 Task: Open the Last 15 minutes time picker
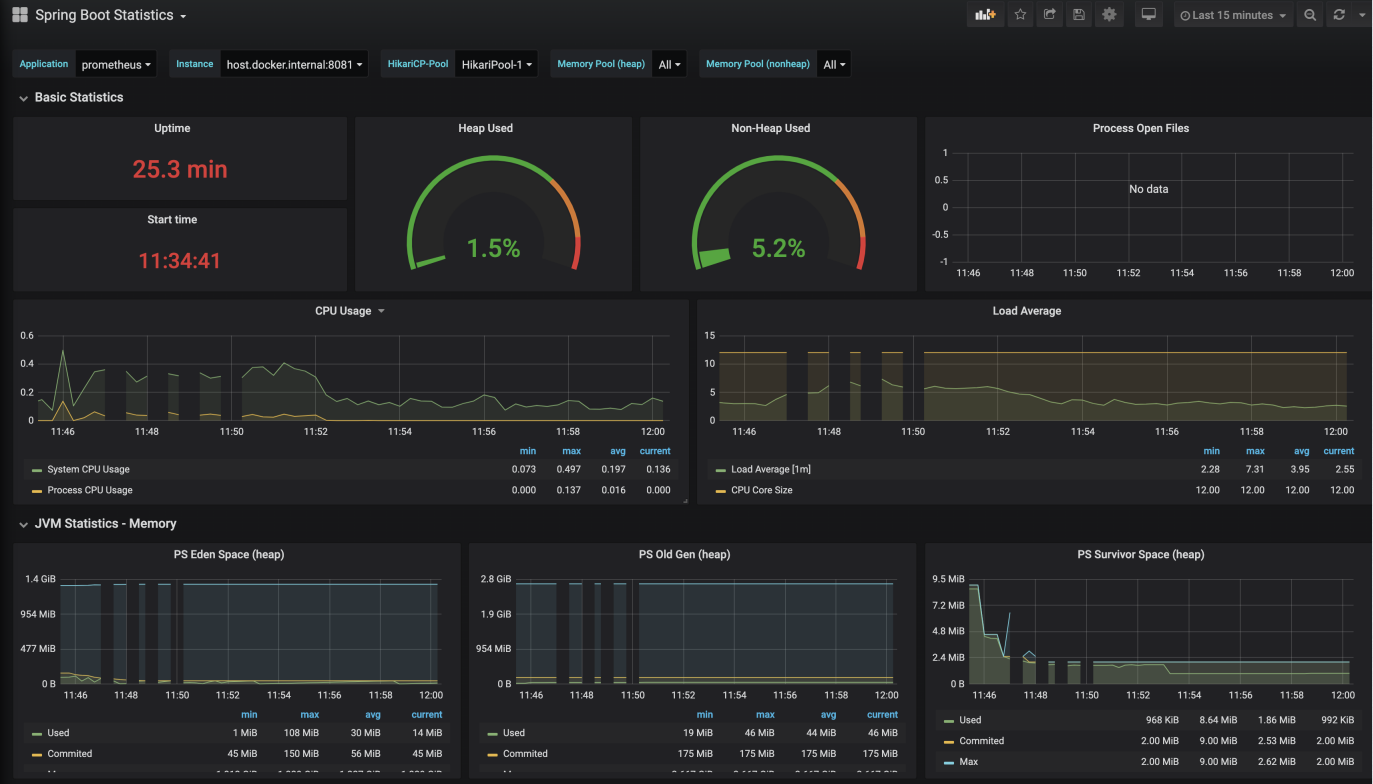tap(1233, 15)
